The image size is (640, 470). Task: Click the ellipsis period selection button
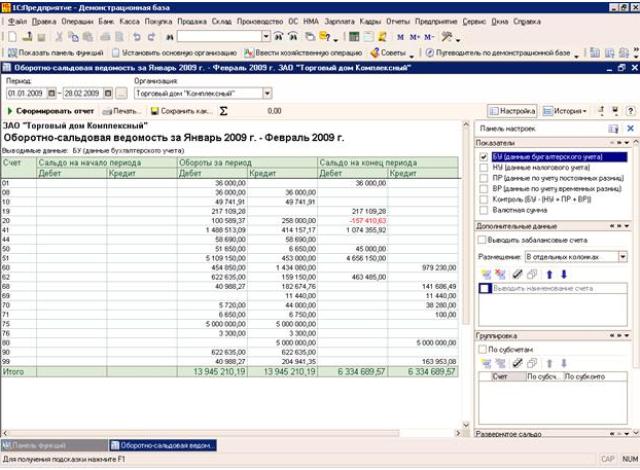[x=121, y=93]
